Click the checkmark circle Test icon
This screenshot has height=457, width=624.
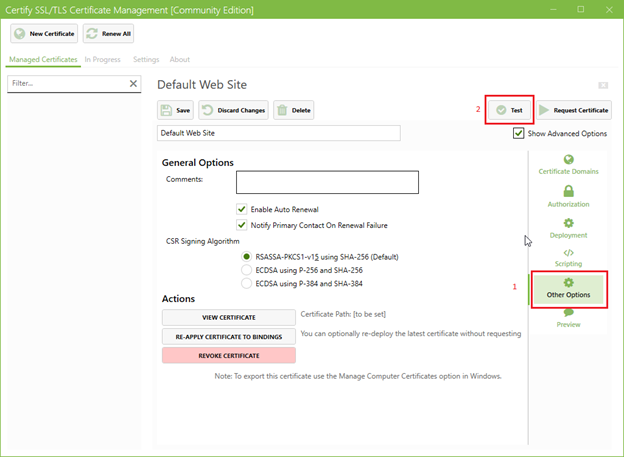501,110
